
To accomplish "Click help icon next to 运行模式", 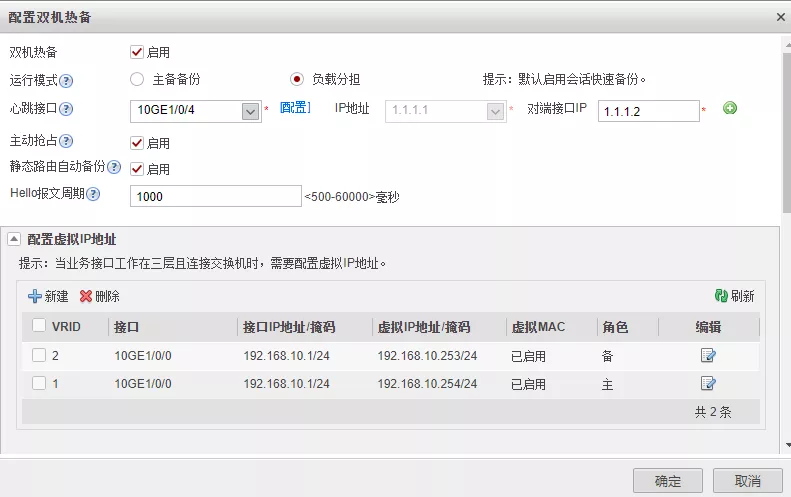I will (68, 81).
